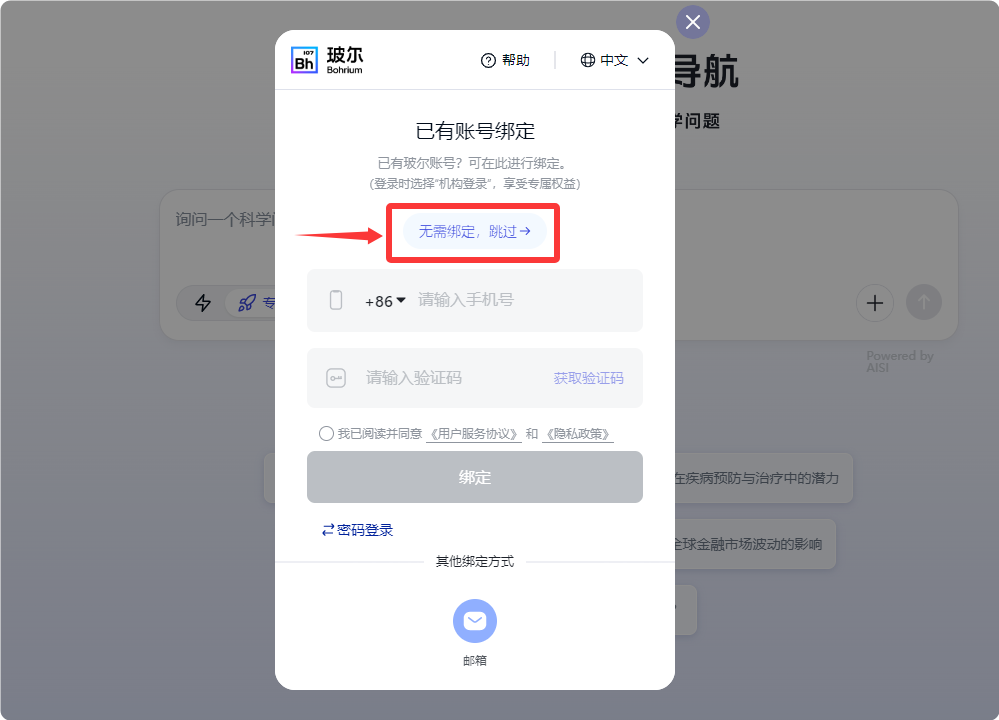
Task: Choose the 邮箱 envelope binding icon
Action: (x=475, y=621)
